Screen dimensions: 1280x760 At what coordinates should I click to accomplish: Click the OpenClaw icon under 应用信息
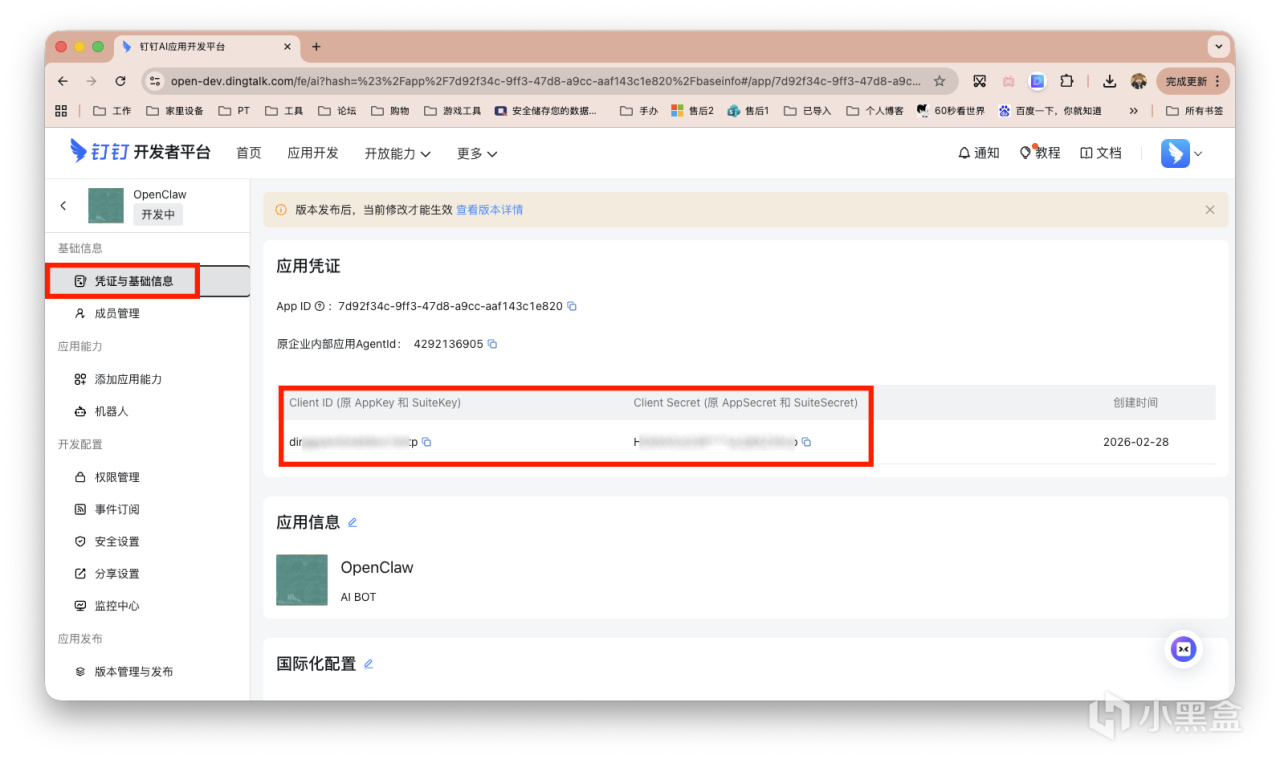[x=302, y=580]
